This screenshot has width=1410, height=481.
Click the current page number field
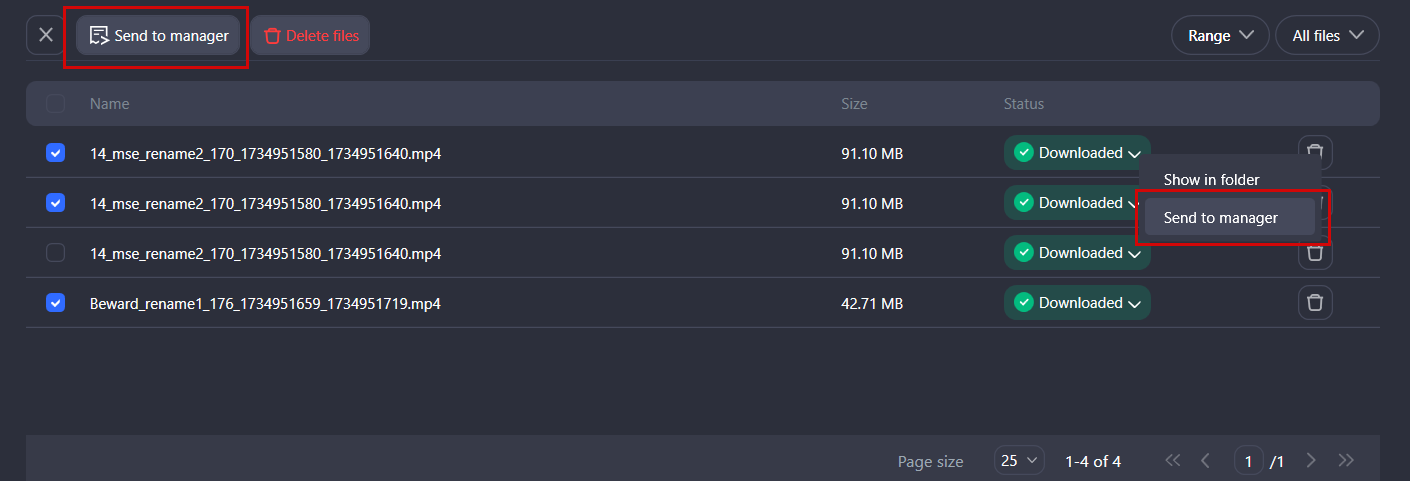click(1248, 460)
